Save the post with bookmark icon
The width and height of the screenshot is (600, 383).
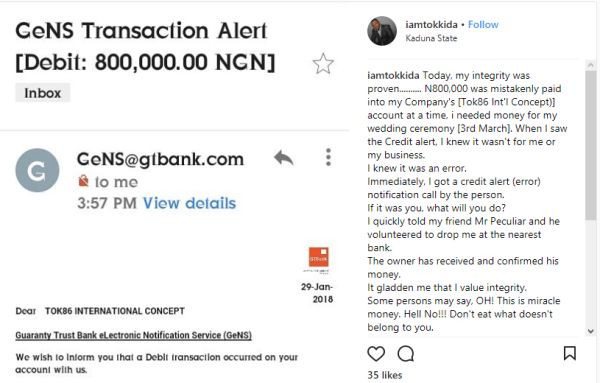tap(570, 353)
